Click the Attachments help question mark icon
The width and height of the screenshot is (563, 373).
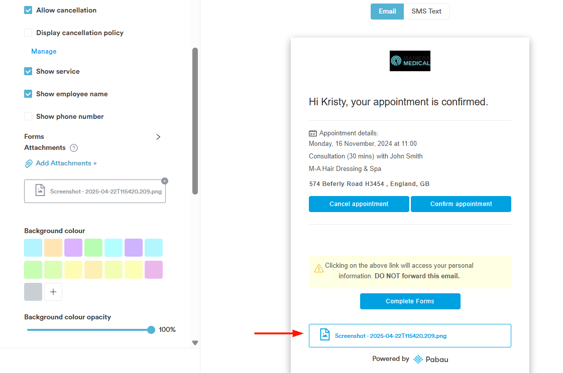click(74, 148)
